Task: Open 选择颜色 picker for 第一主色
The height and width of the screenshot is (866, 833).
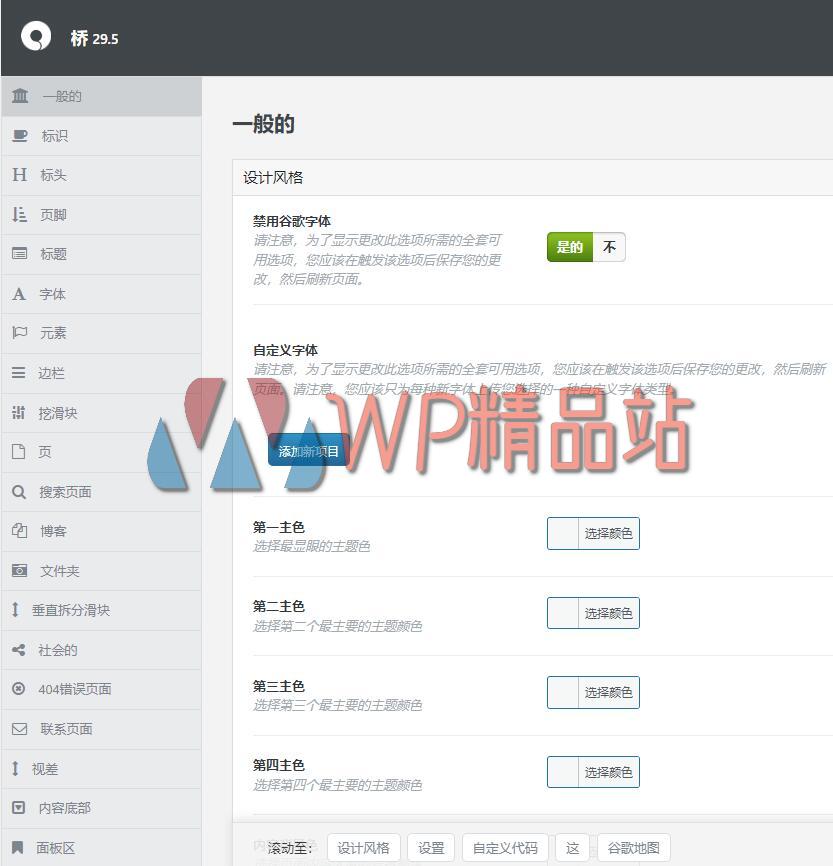Action: click(608, 534)
